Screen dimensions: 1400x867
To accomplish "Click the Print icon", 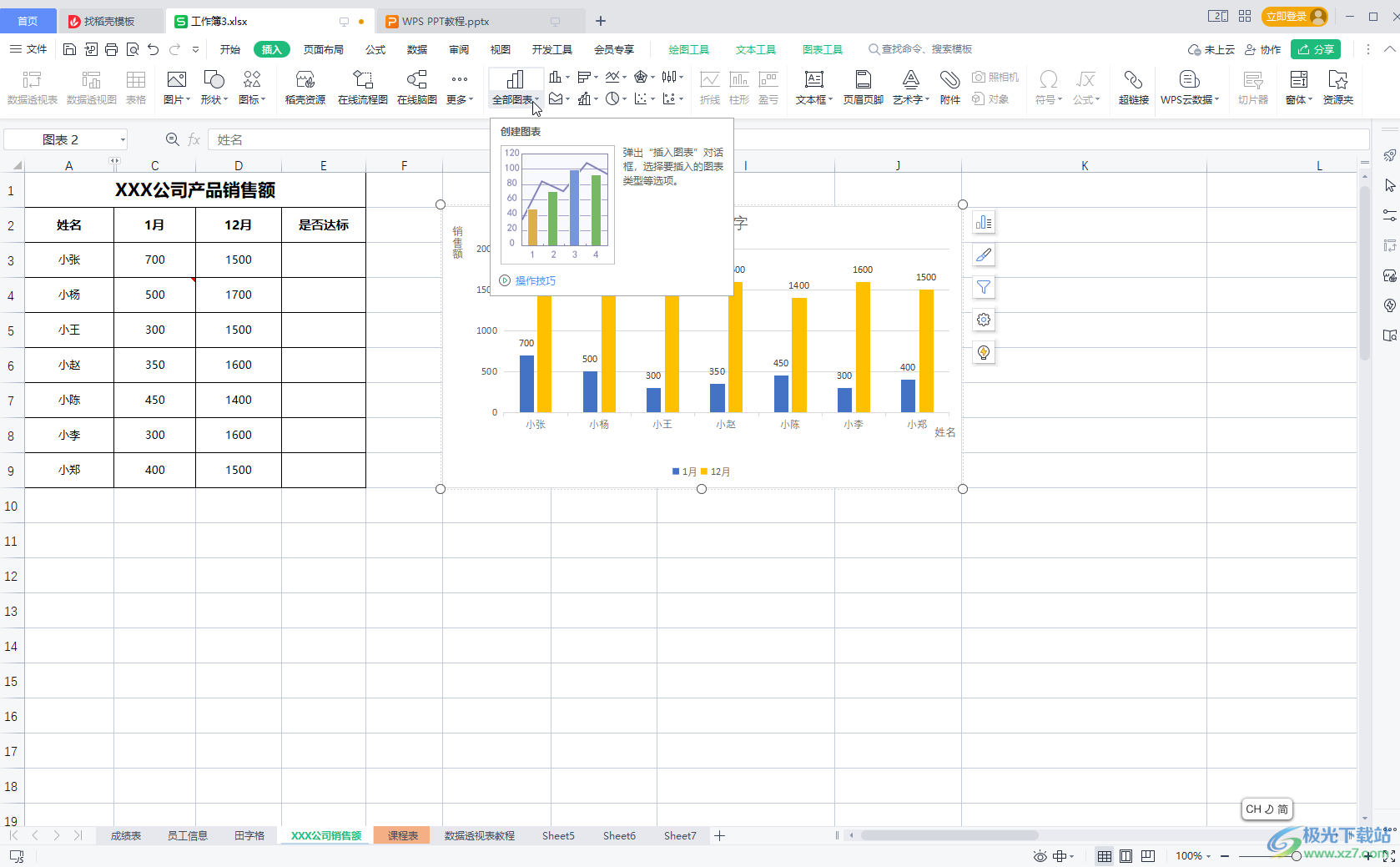I will click(x=112, y=49).
